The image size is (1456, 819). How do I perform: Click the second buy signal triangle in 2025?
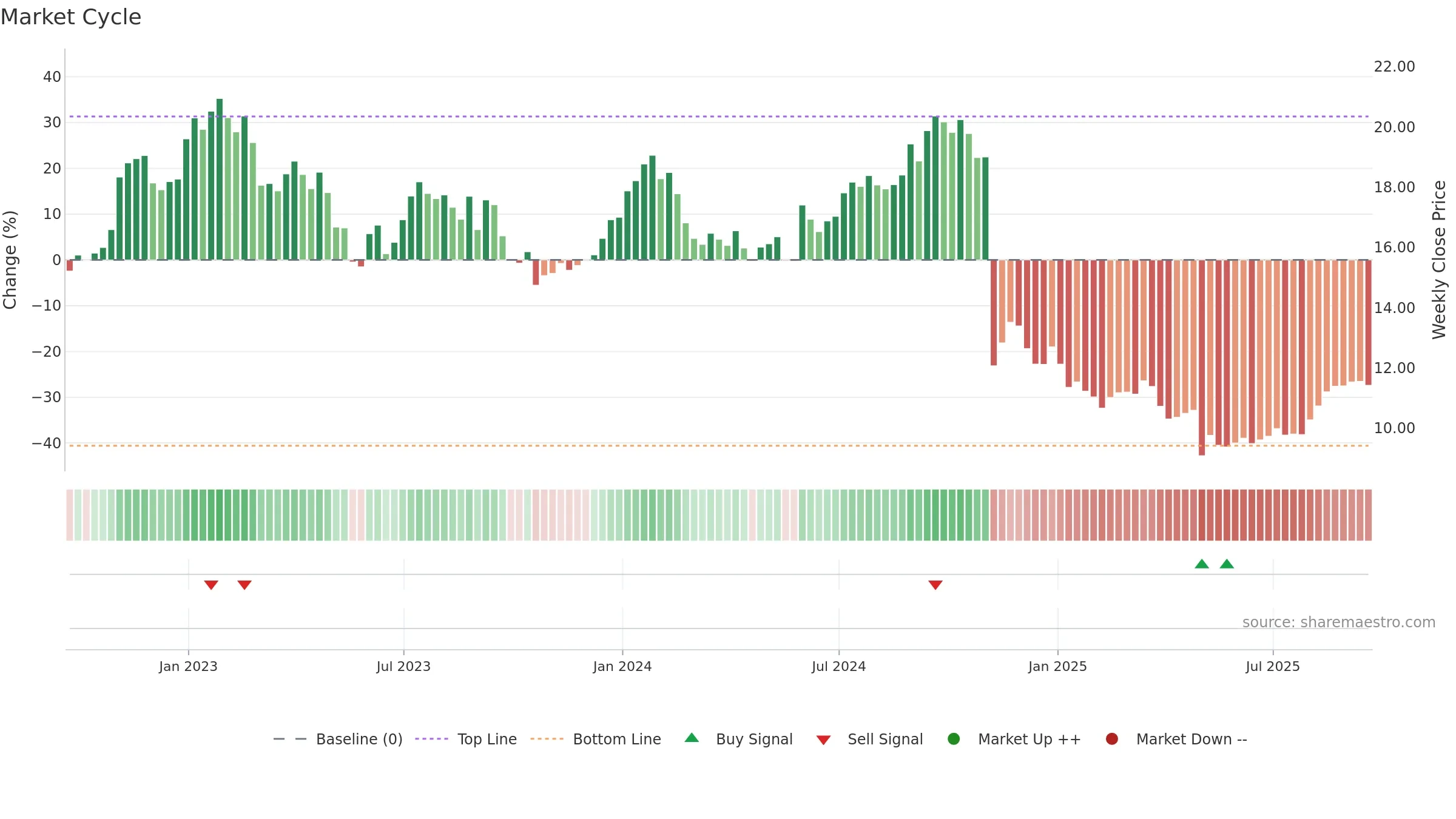coord(1227,564)
